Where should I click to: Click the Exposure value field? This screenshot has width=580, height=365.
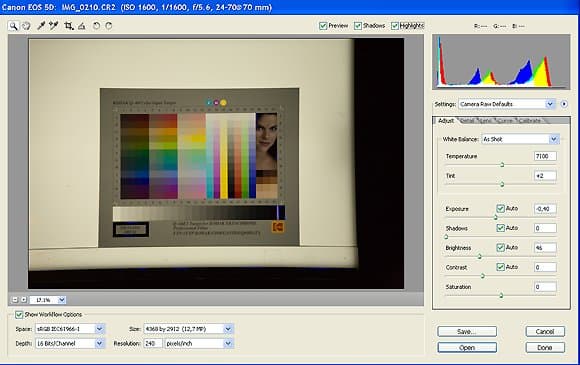(x=545, y=209)
